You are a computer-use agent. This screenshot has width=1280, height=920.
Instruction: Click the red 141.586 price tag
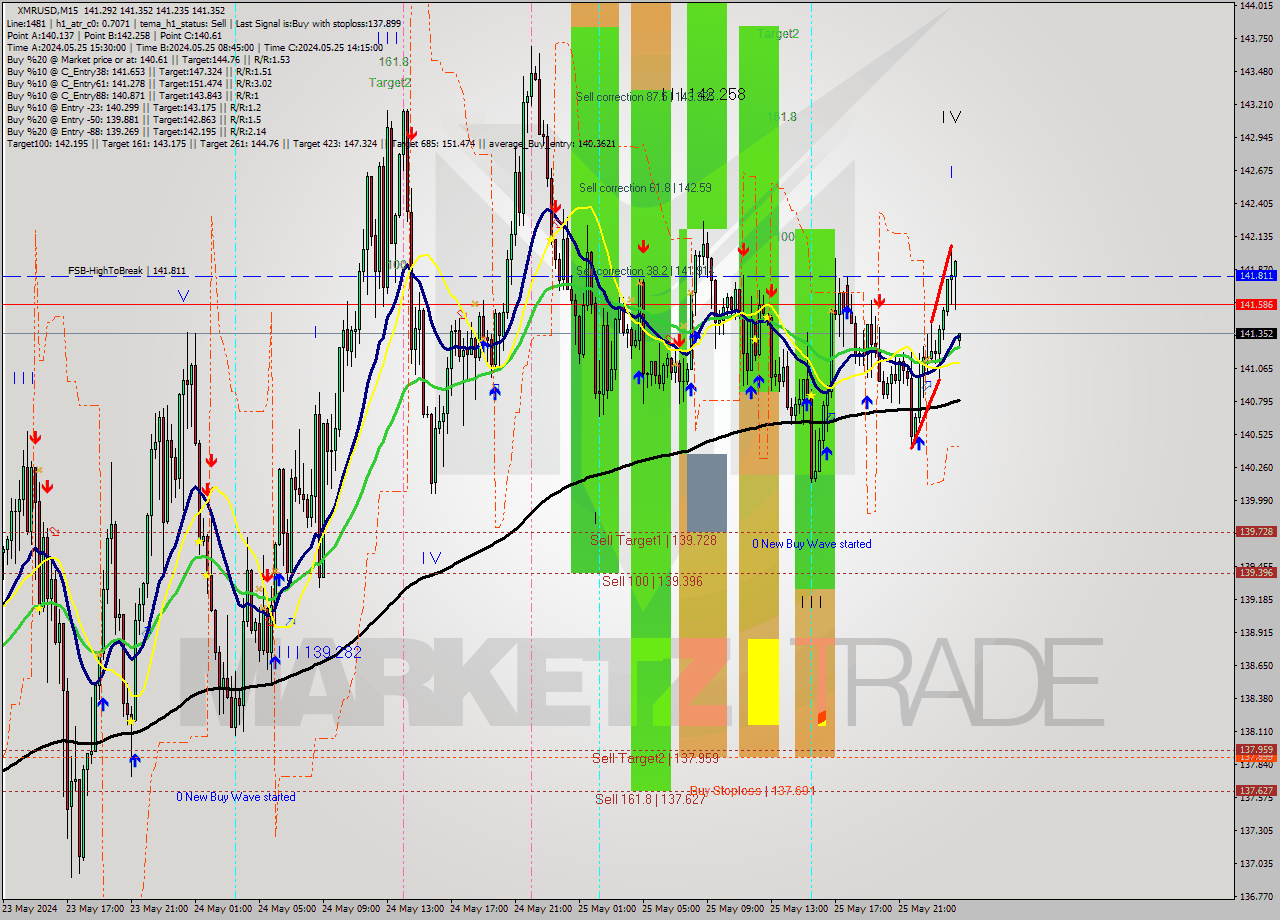point(1256,304)
